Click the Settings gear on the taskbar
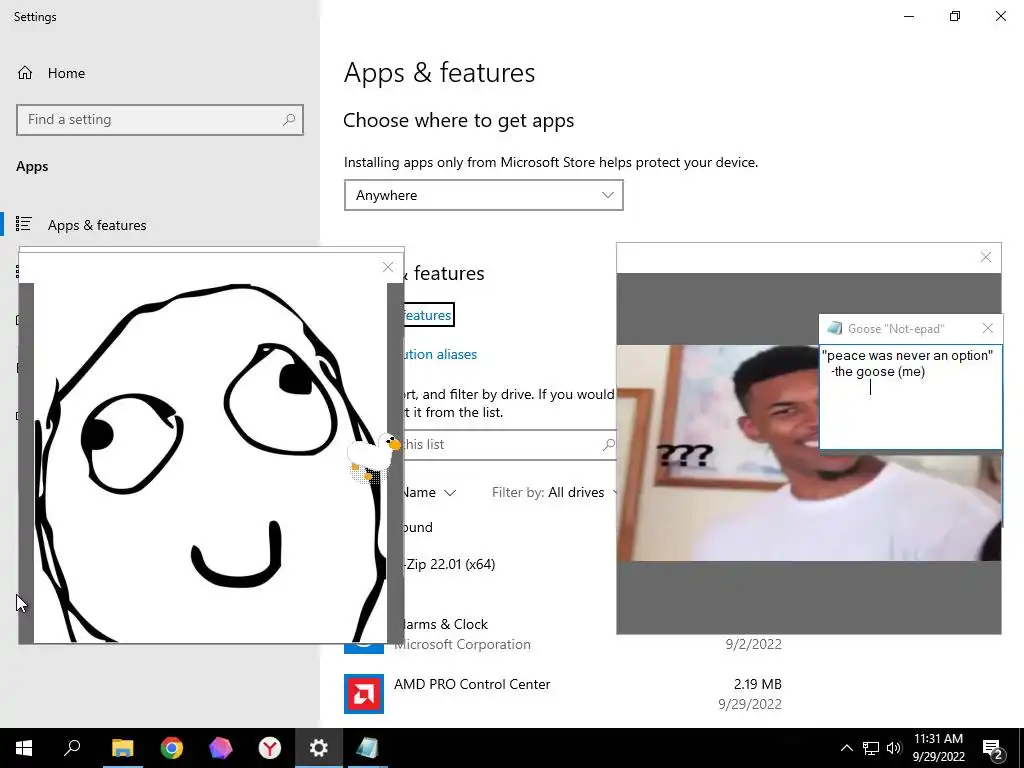The height and width of the screenshot is (768, 1024). coord(319,748)
